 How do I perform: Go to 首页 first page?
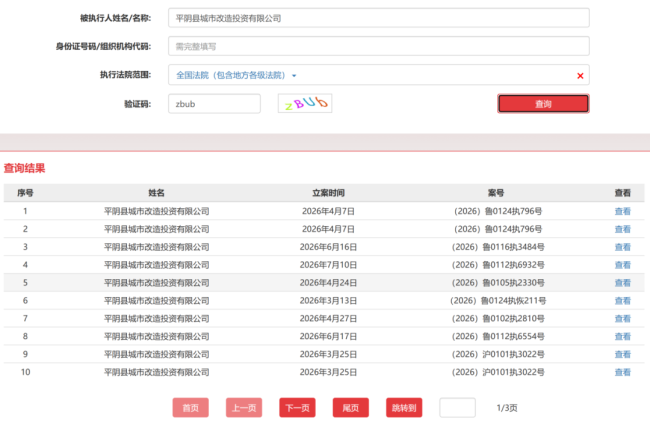pyautogui.click(x=191, y=407)
